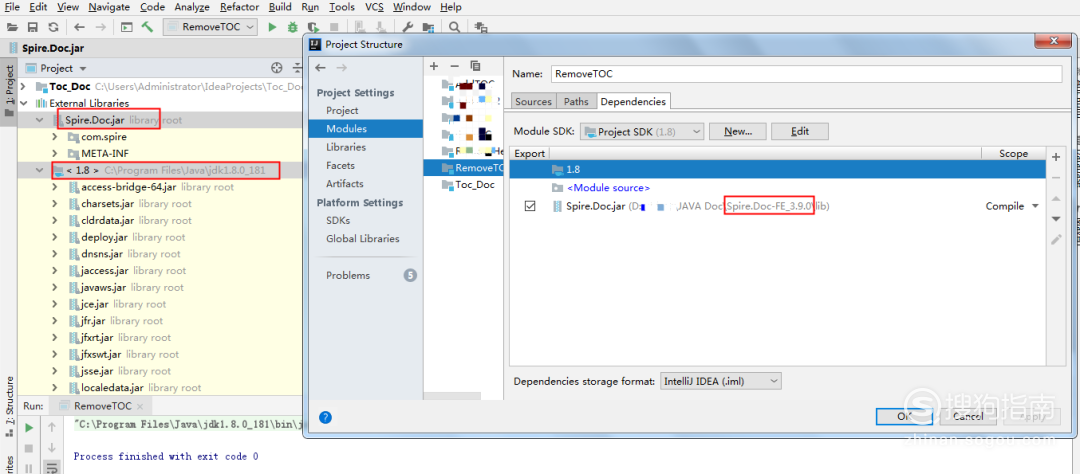Start debugging with the green bug icon
Image resolution: width=1080 pixels, height=474 pixels.
click(x=293, y=27)
